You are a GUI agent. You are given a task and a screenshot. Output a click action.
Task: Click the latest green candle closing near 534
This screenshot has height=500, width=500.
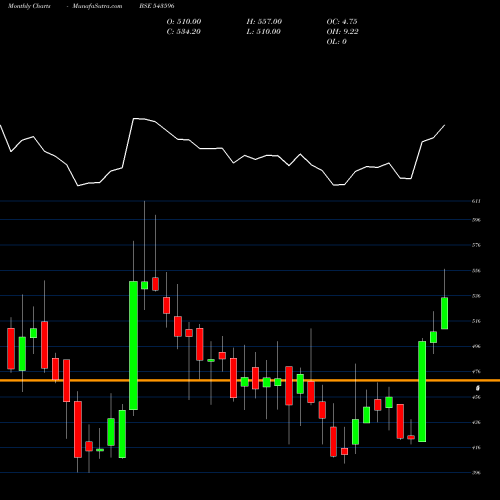click(x=444, y=313)
